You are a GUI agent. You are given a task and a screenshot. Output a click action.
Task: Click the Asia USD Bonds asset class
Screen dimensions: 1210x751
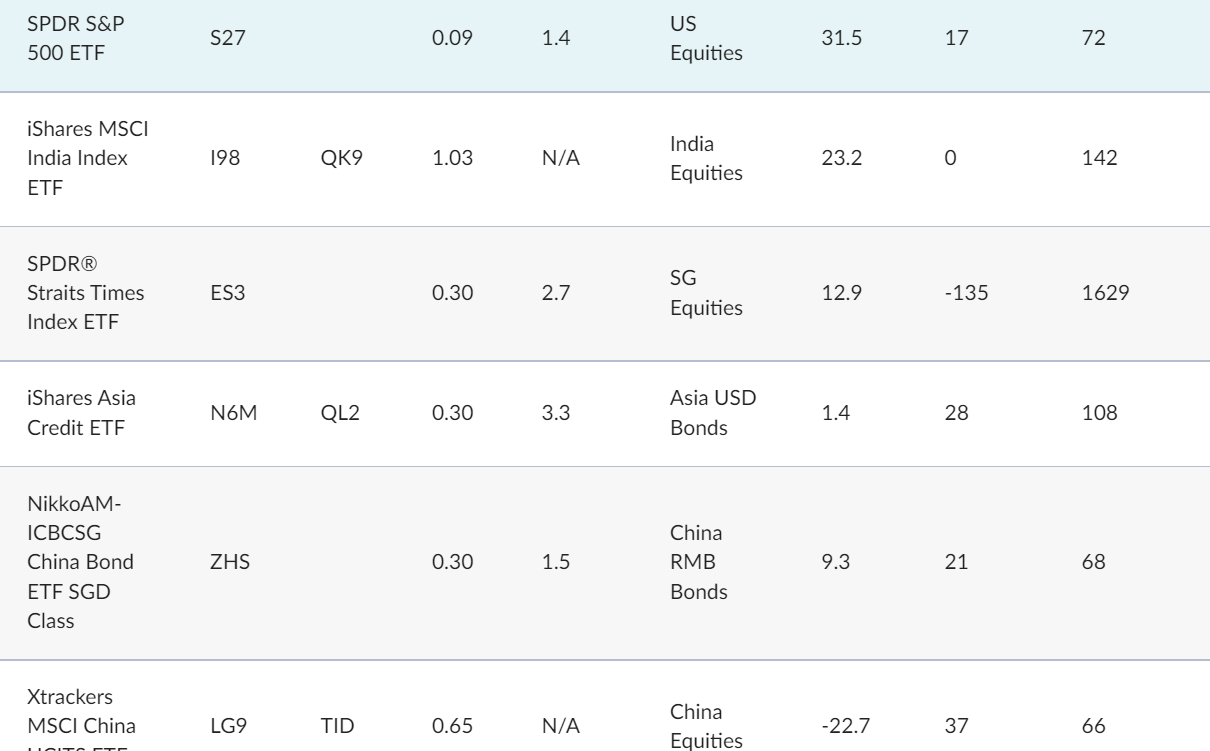[x=714, y=411]
